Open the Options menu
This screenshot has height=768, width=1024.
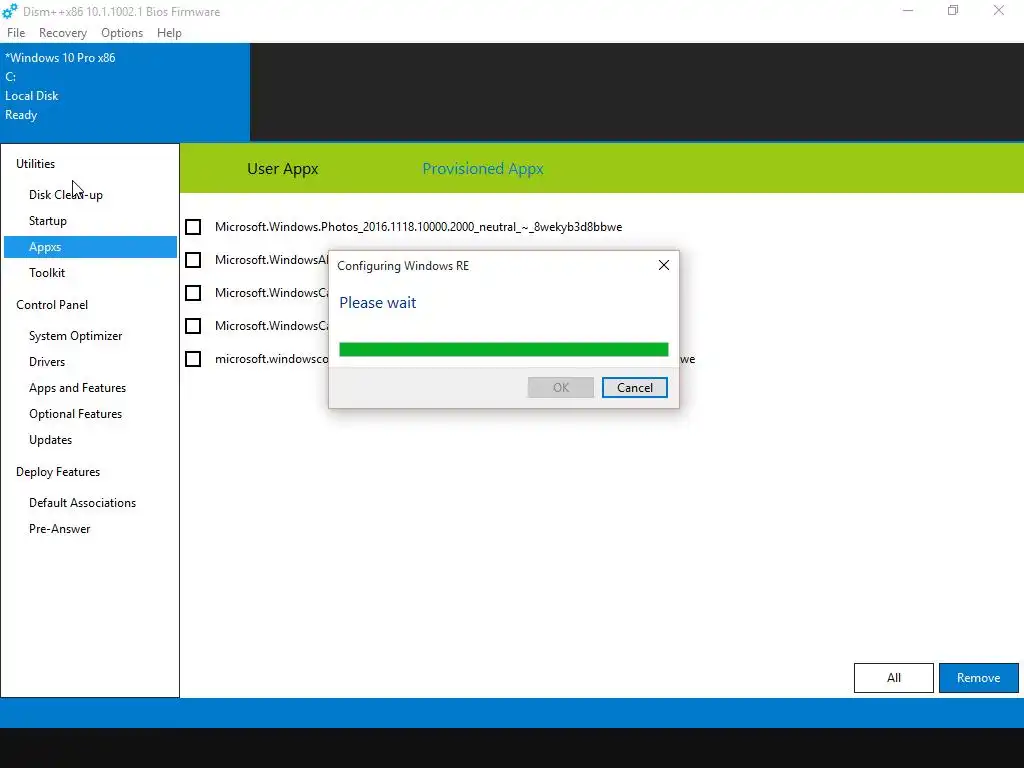tap(121, 33)
